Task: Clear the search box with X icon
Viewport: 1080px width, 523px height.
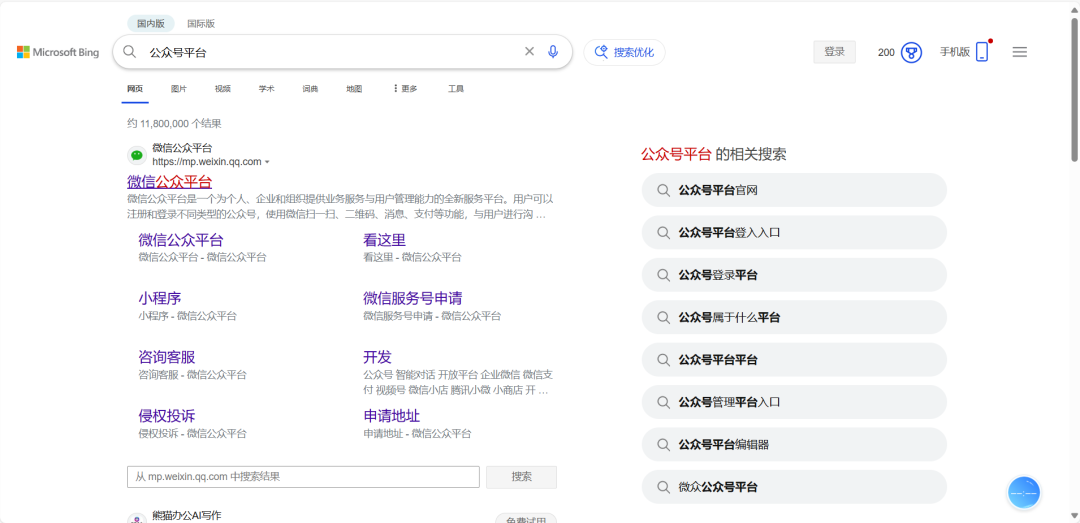Action: point(530,51)
